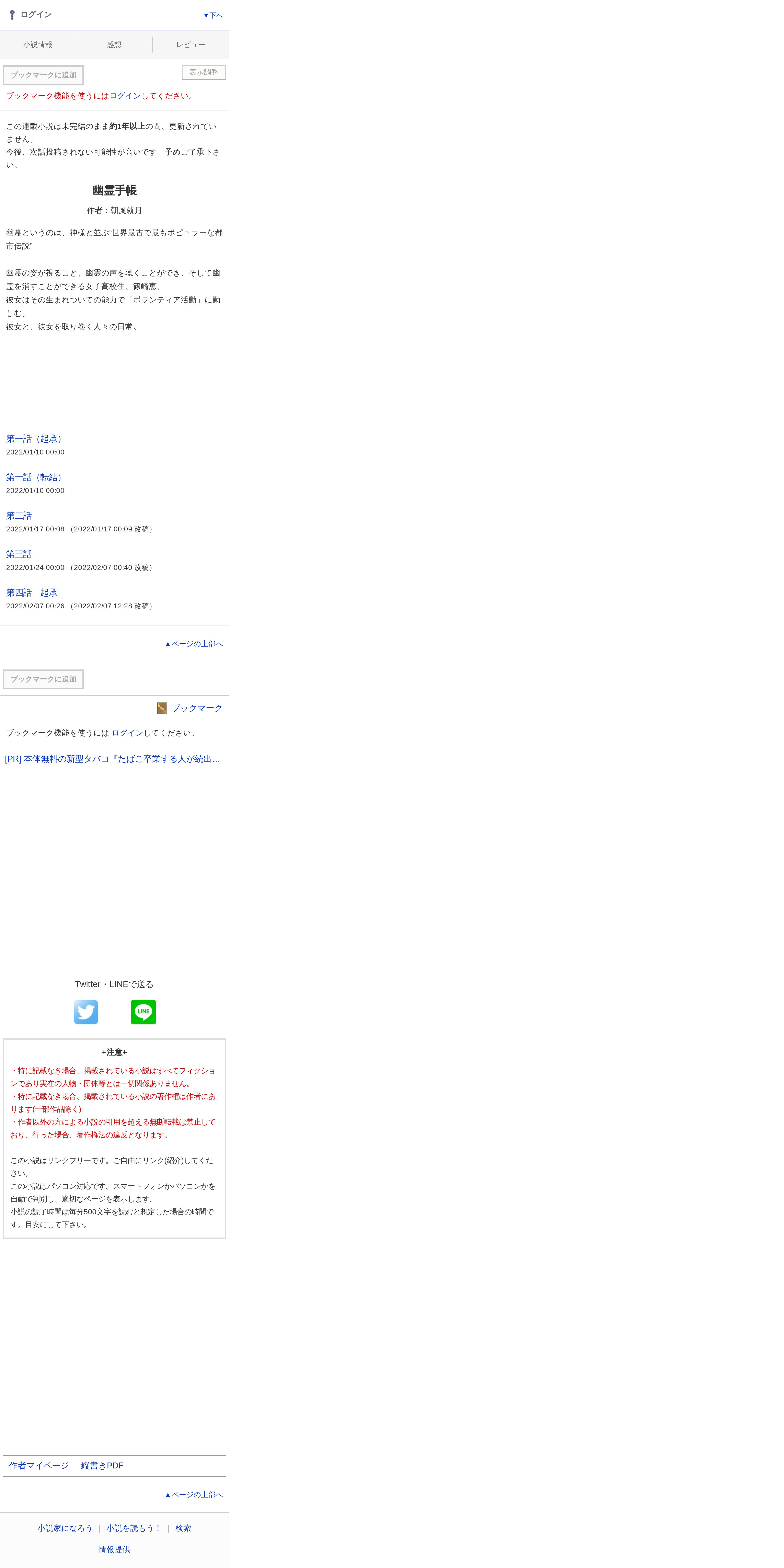
Task: Open chapter 第一話（転結）
Action: [36, 477]
